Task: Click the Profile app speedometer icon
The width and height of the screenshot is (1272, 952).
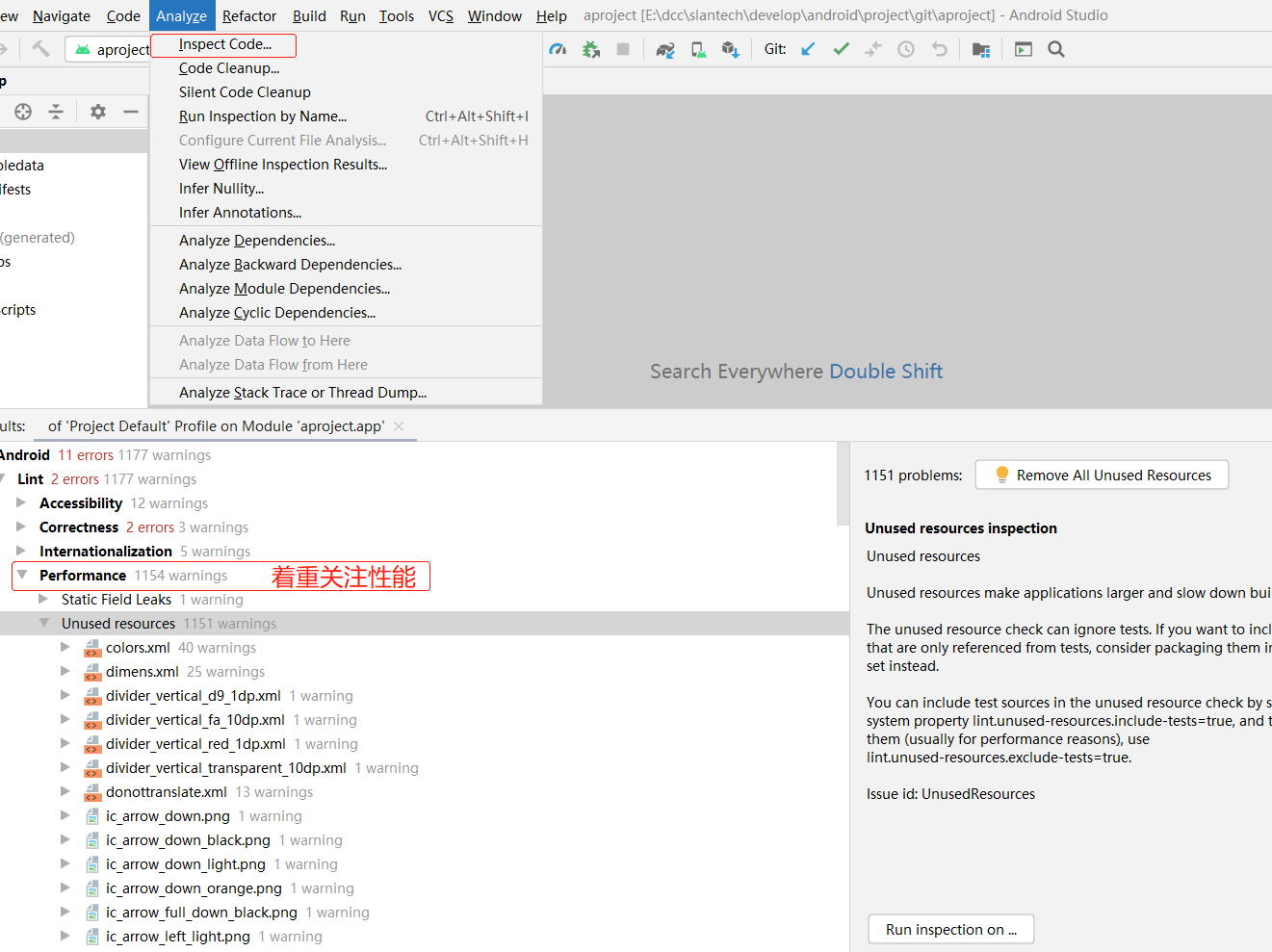Action: [558, 49]
